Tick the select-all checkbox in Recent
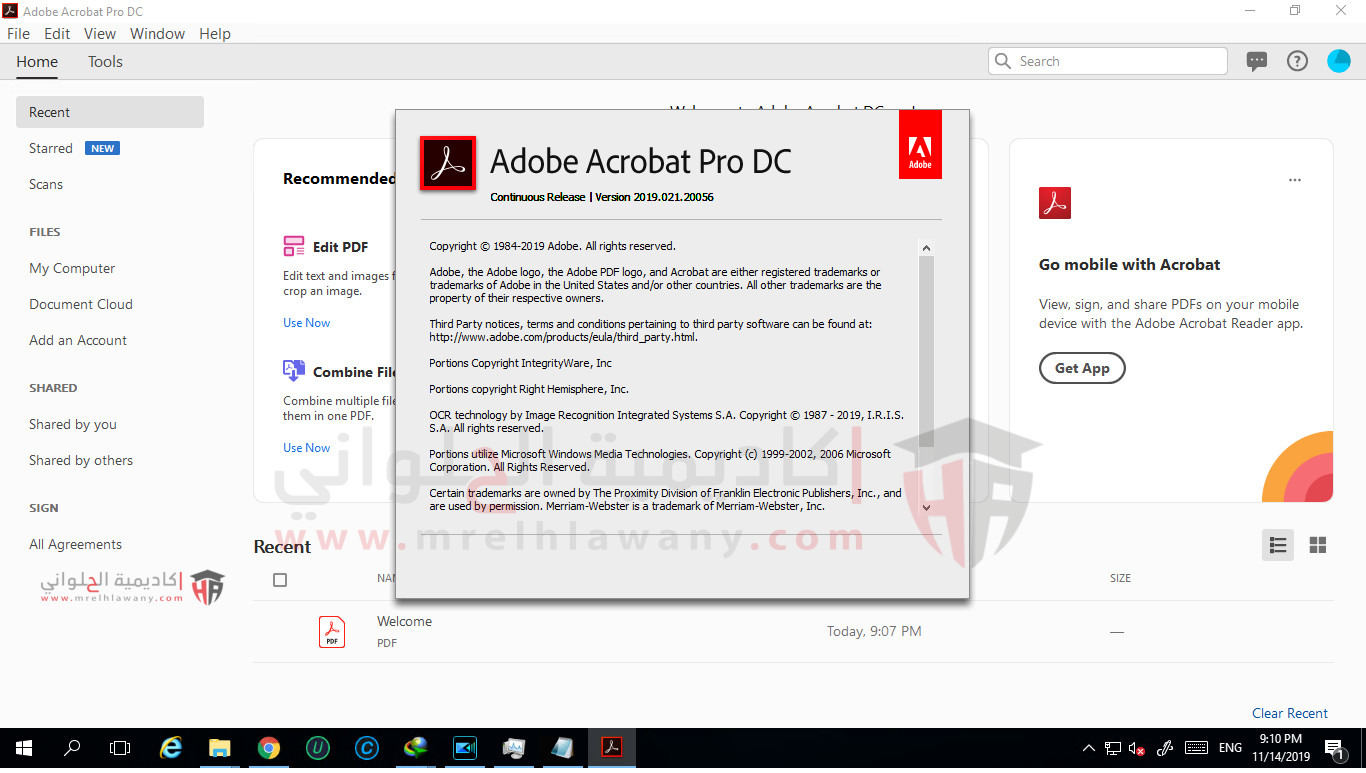Viewport: 1366px width, 773px height. [x=280, y=580]
